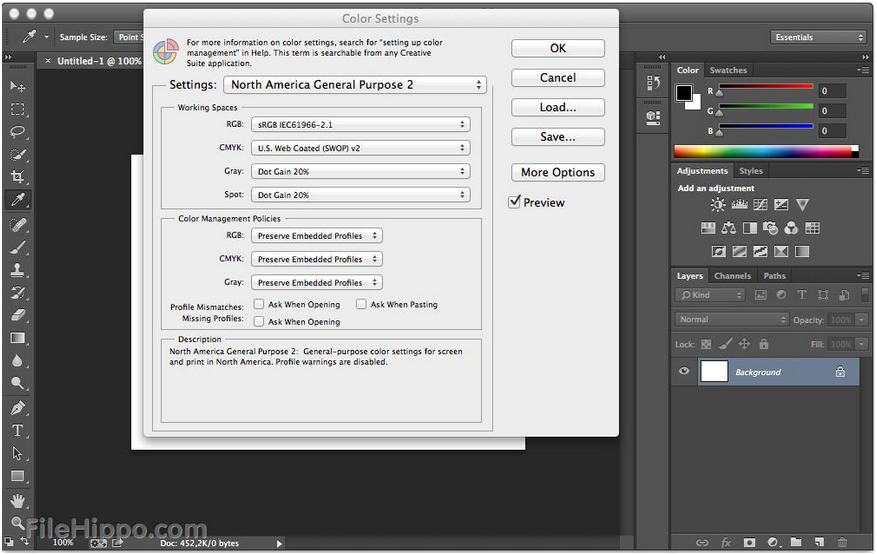Select the Blur tool
Screen dimensions: 877x554
pyautogui.click(x=17, y=361)
